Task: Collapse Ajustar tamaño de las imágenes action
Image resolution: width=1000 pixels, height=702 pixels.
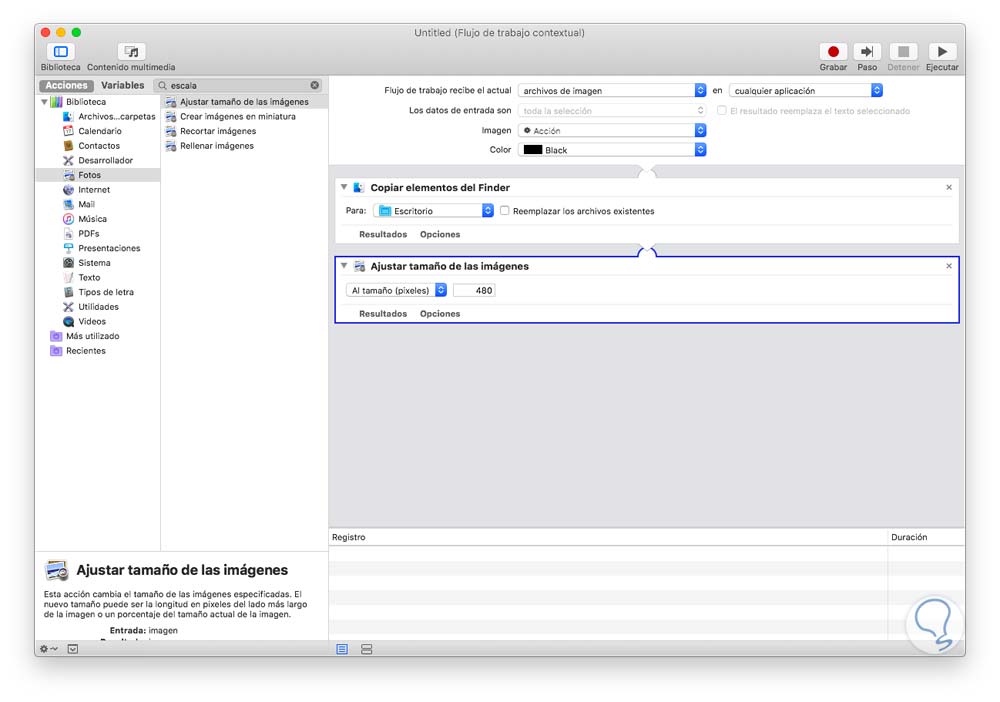Action: [x=344, y=266]
